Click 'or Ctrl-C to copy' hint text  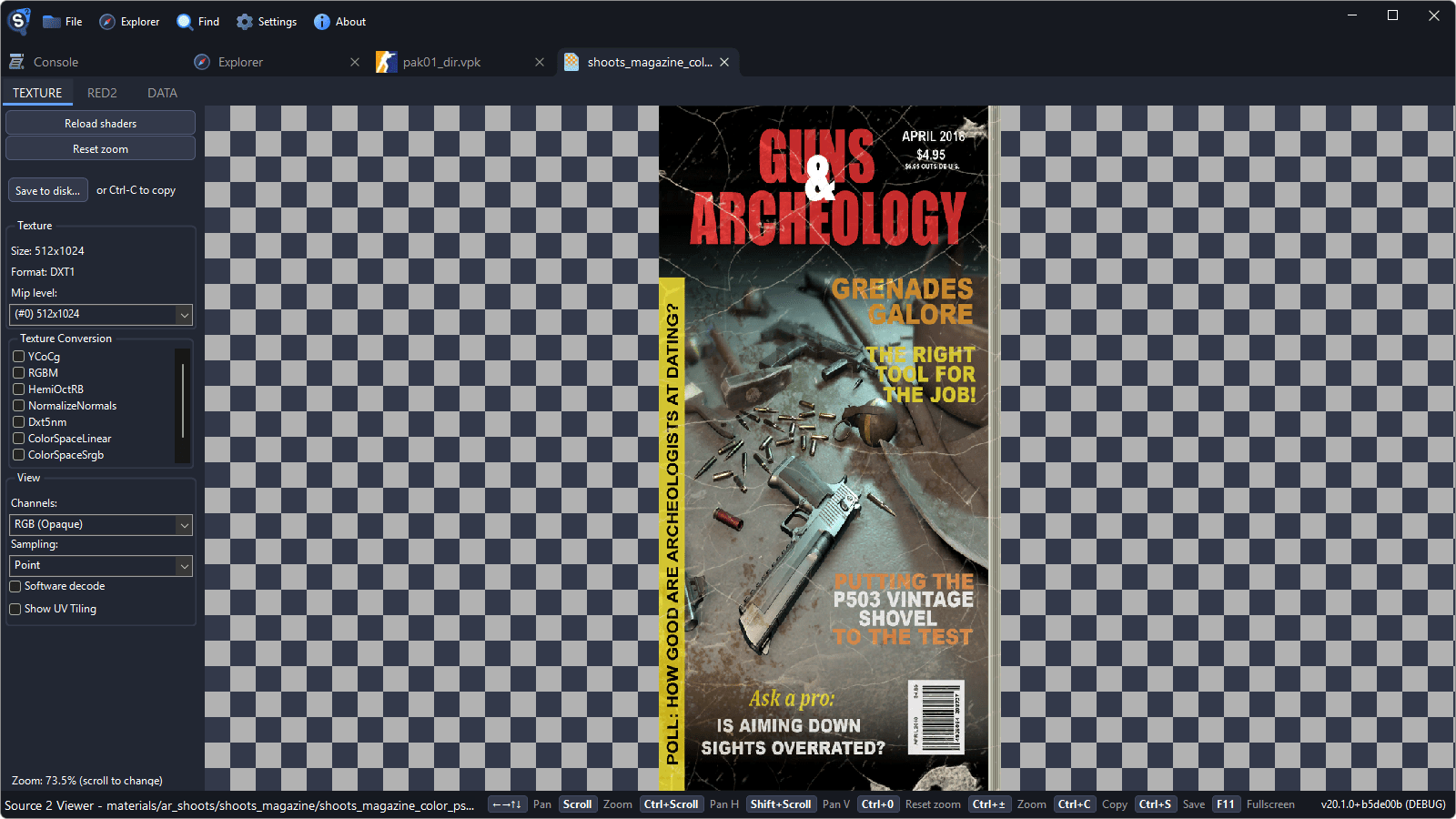click(136, 190)
